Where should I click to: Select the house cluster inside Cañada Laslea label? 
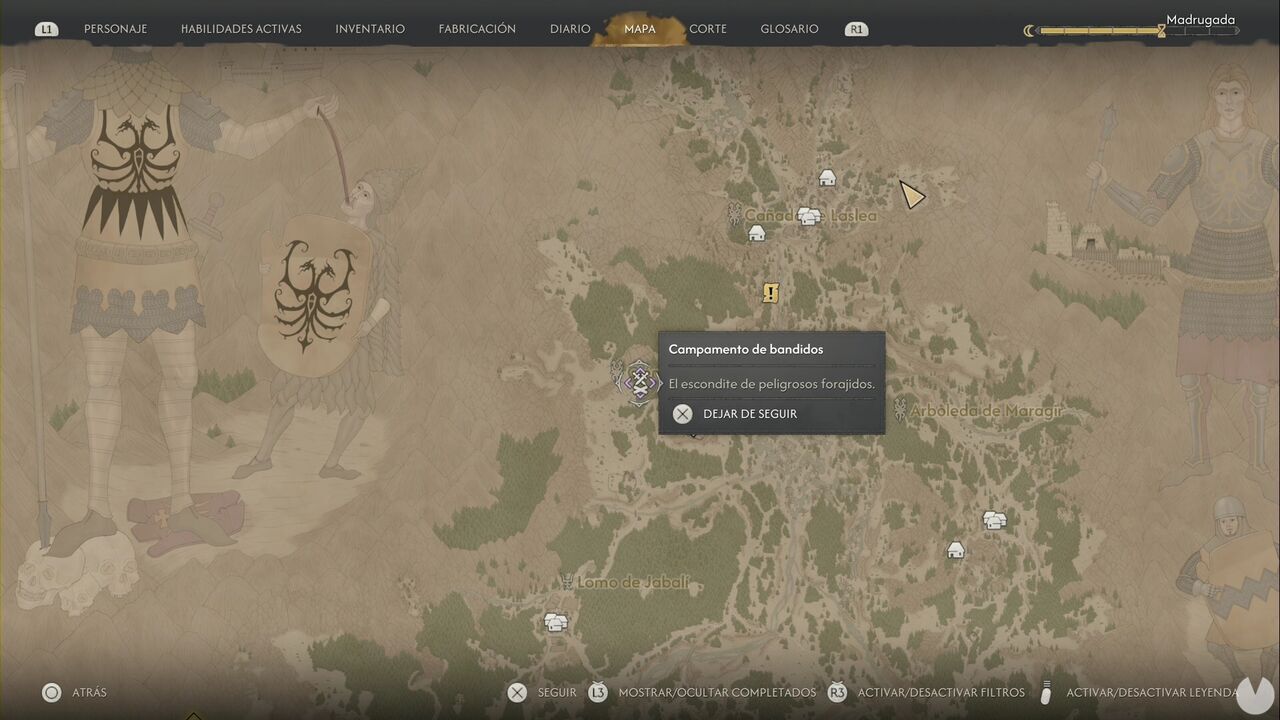[809, 215]
